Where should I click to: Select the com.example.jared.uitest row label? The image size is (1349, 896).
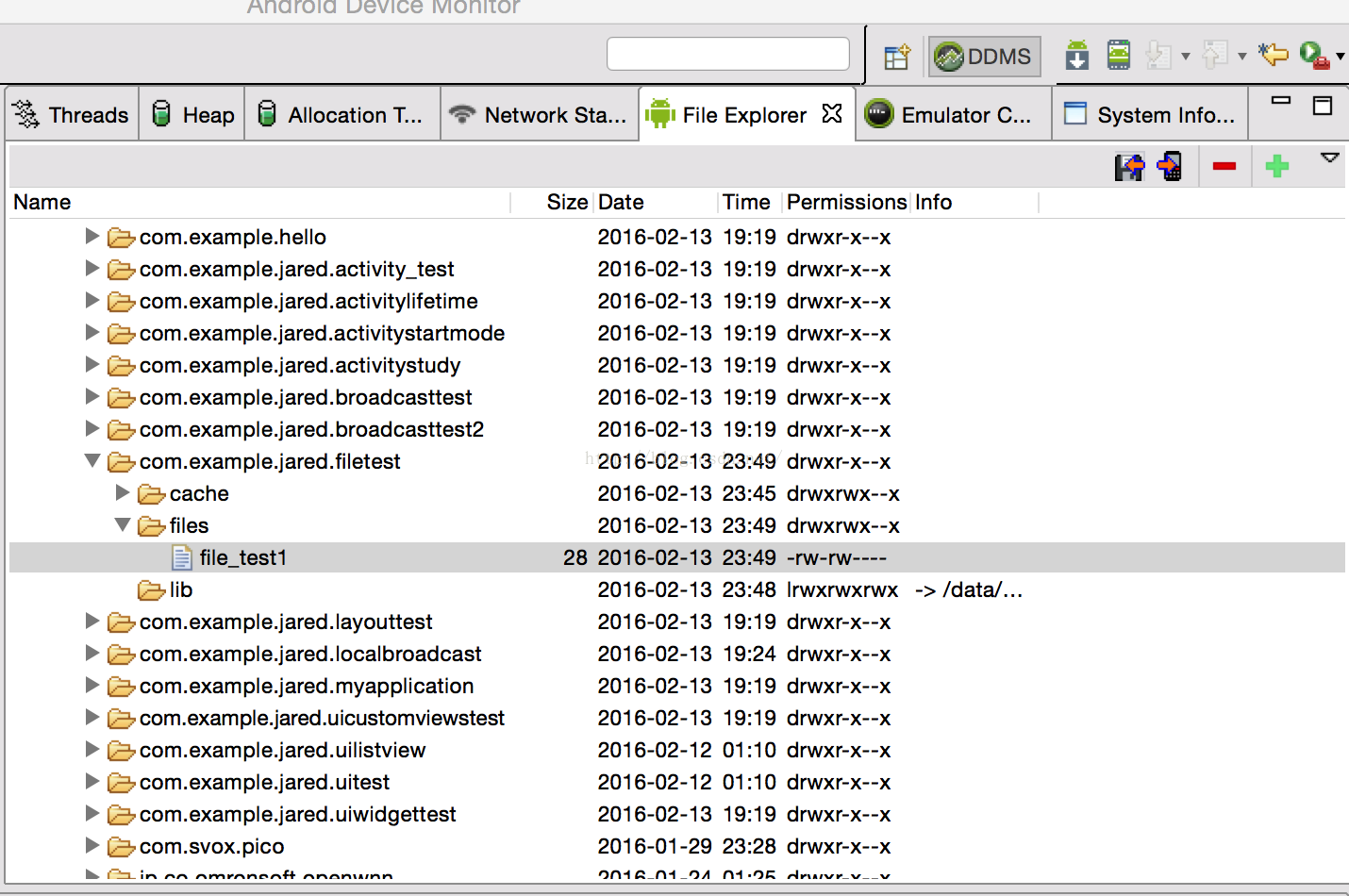pos(265,782)
